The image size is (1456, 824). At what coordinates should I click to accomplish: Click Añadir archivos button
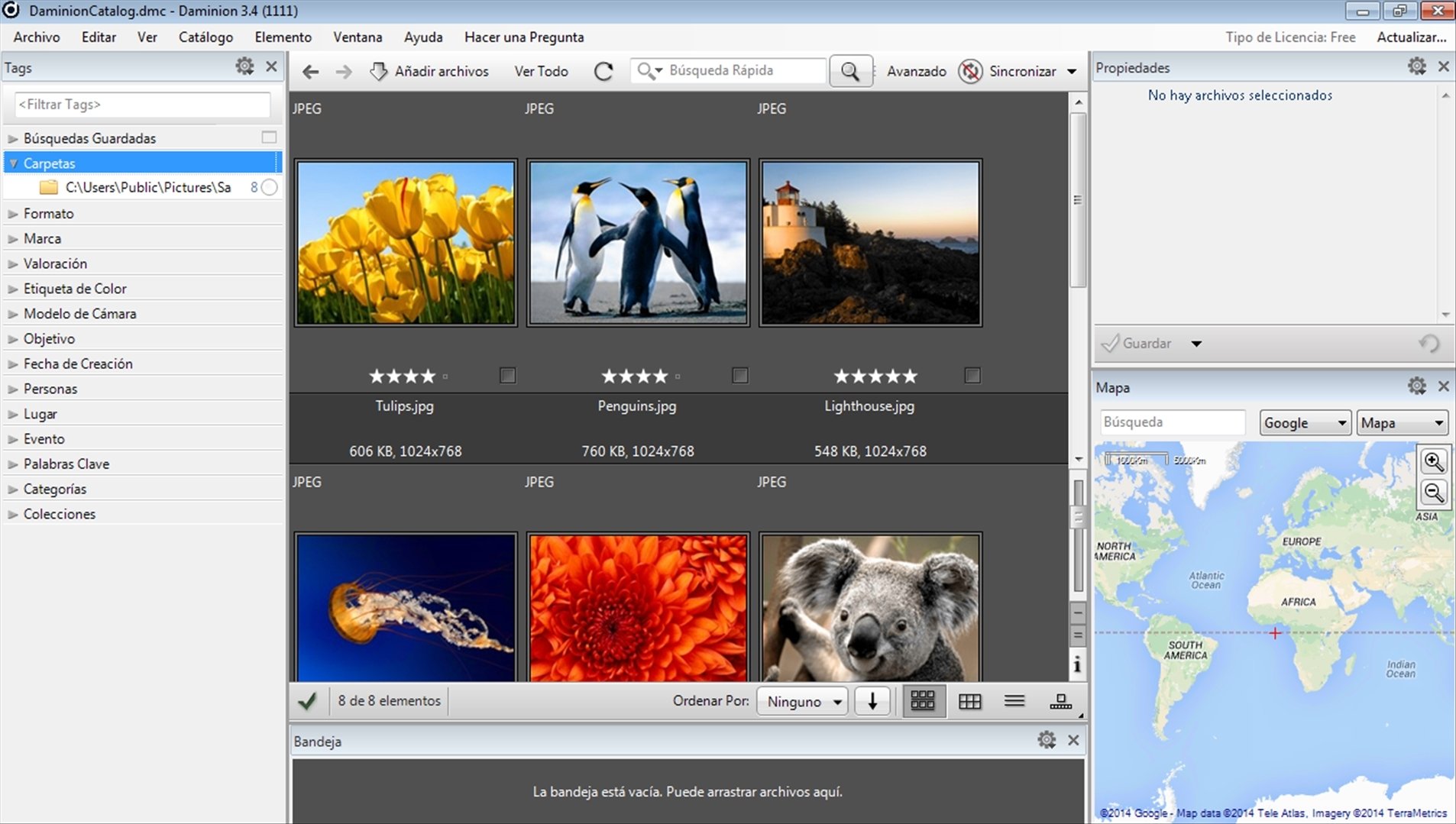point(429,71)
